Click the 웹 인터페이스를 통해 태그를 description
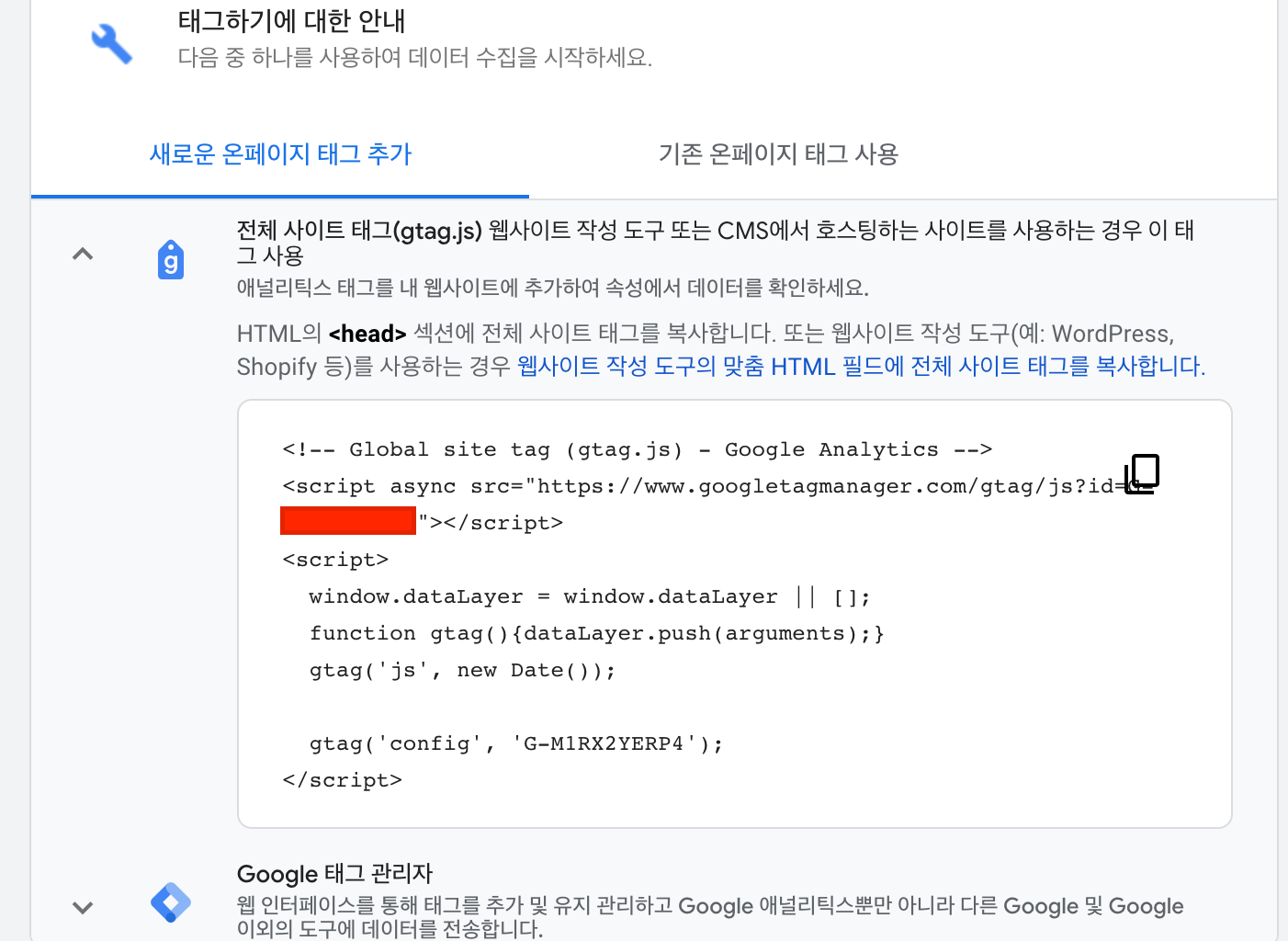This screenshot has width=1288, height=941. 710,917
